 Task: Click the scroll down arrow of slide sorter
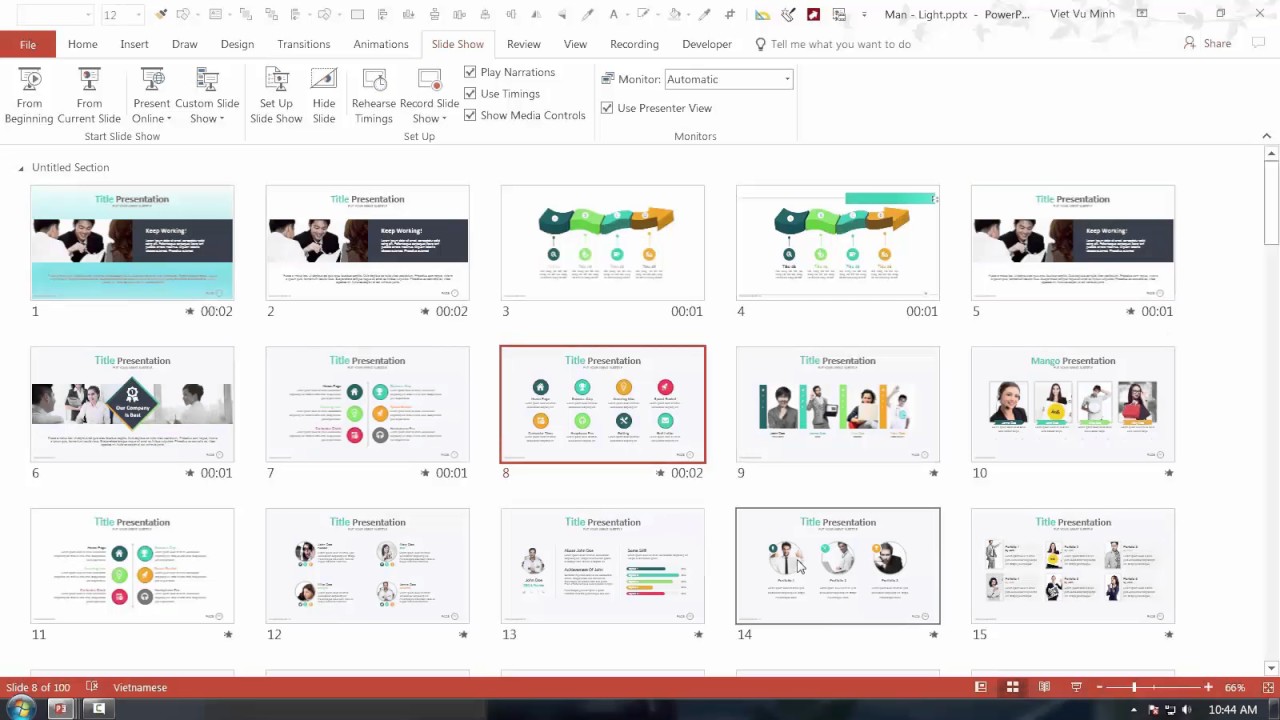pos(1271,668)
